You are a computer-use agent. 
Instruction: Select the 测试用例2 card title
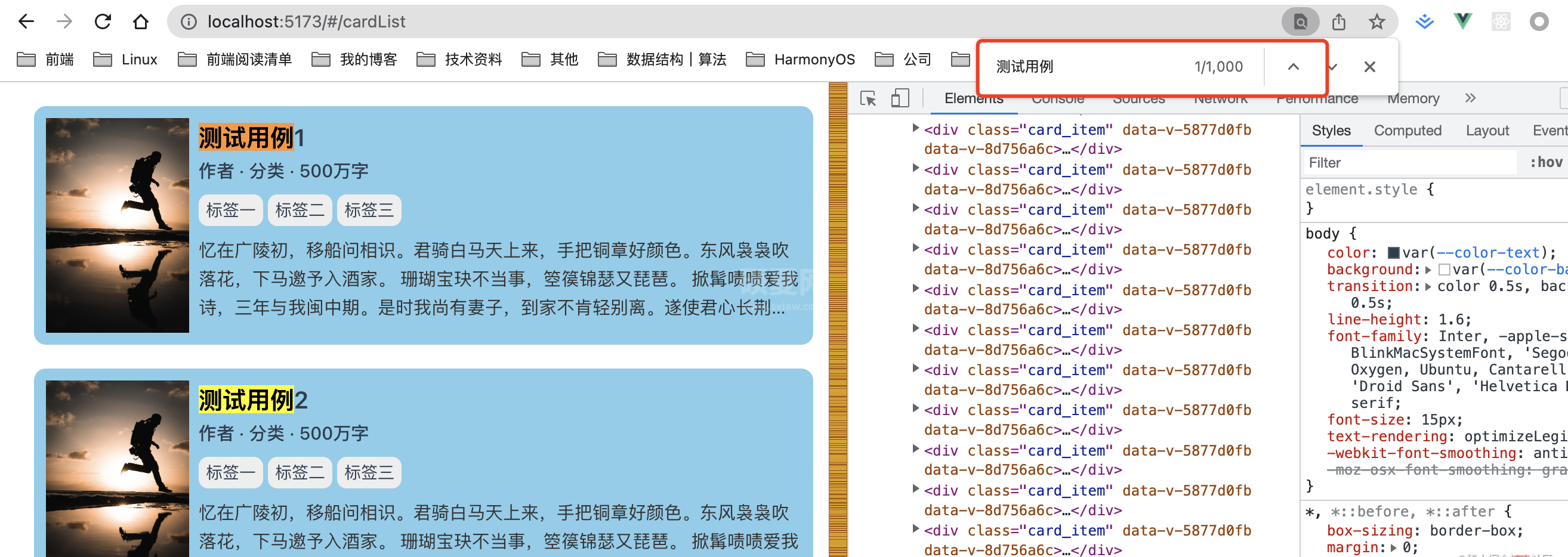click(x=253, y=400)
